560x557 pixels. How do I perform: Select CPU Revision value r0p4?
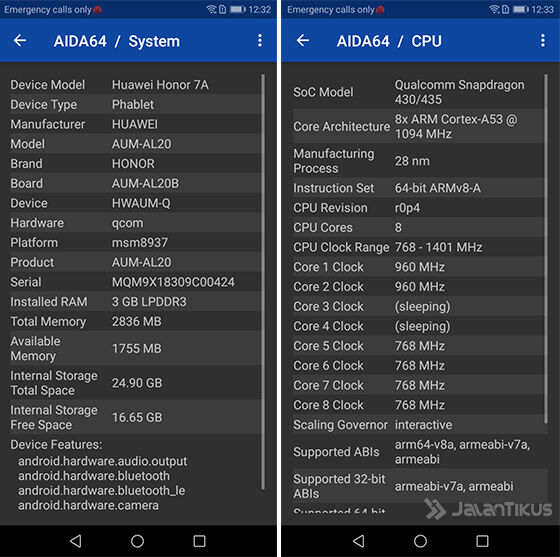(x=407, y=208)
